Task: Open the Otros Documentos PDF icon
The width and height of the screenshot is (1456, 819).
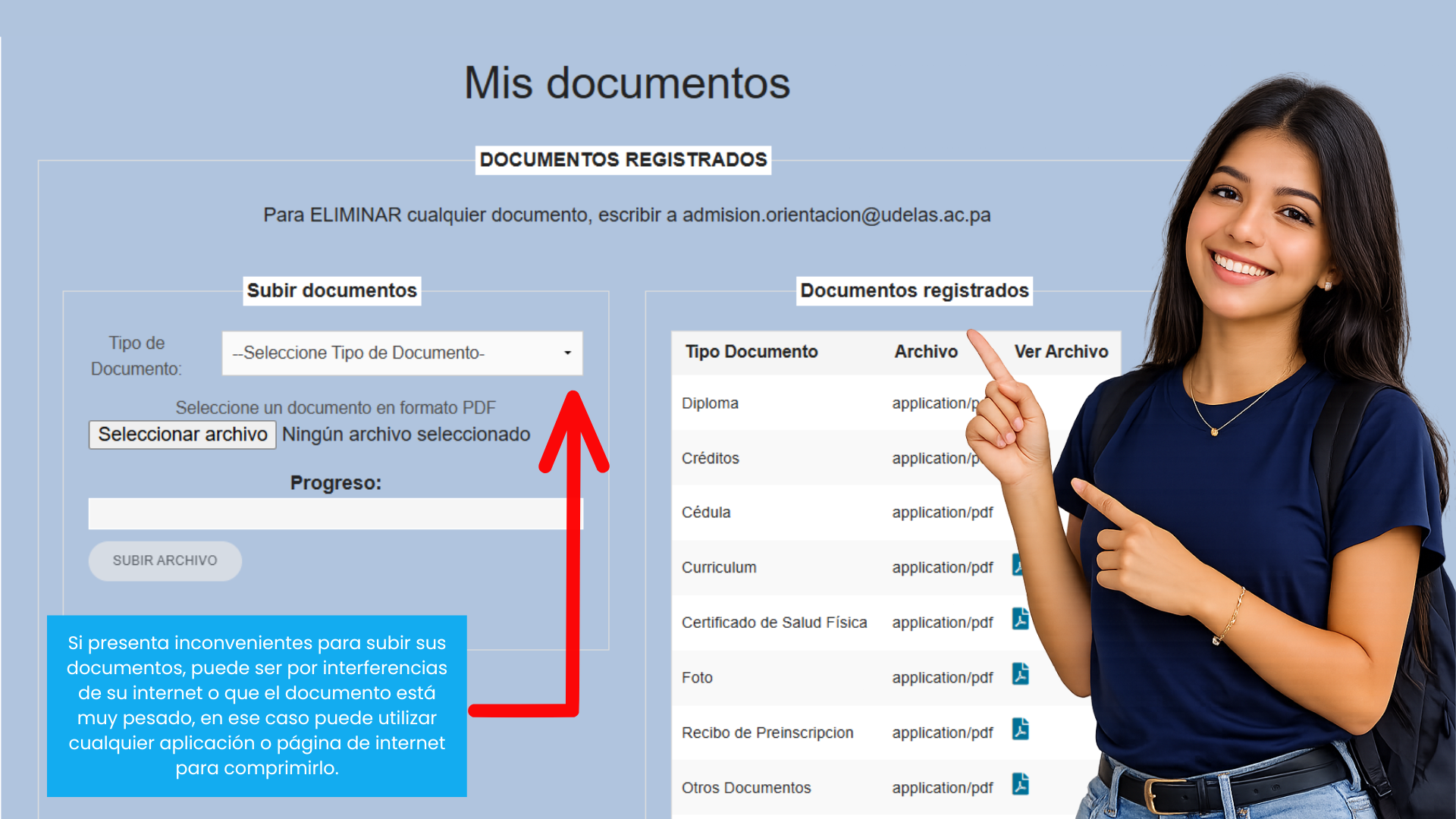Action: [1021, 784]
